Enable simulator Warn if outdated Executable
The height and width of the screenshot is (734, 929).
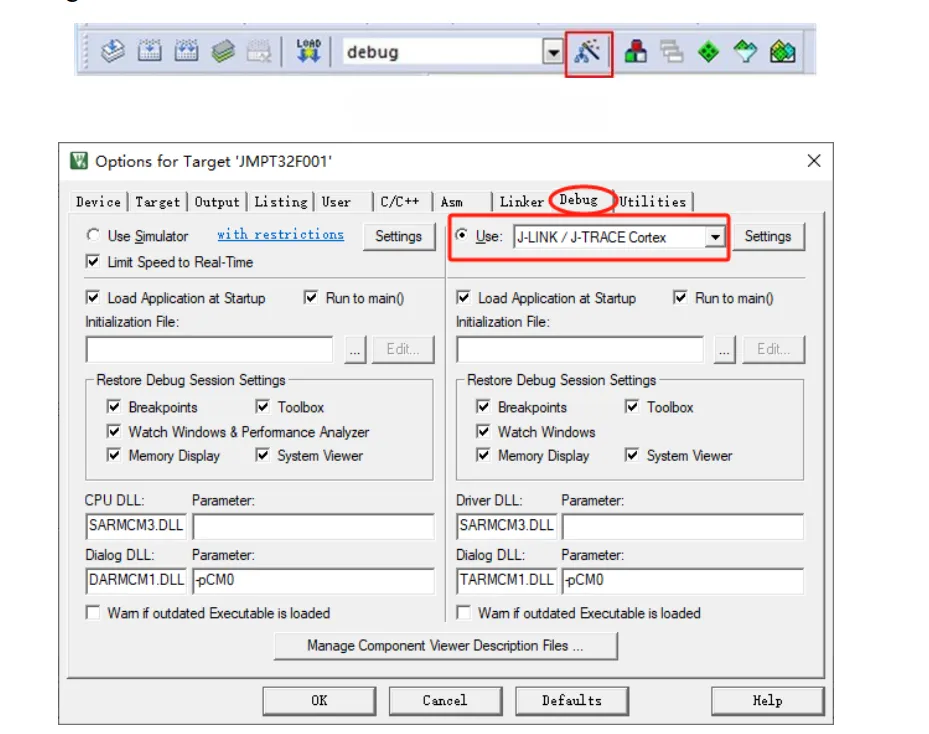93,613
